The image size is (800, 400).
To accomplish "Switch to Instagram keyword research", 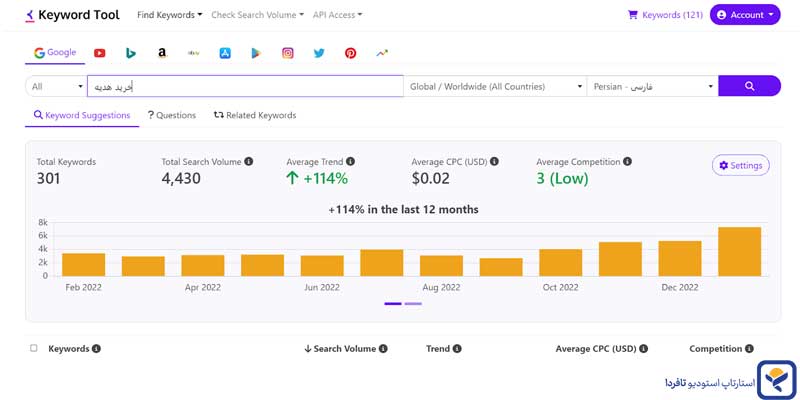I will pyautogui.click(x=288, y=53).
